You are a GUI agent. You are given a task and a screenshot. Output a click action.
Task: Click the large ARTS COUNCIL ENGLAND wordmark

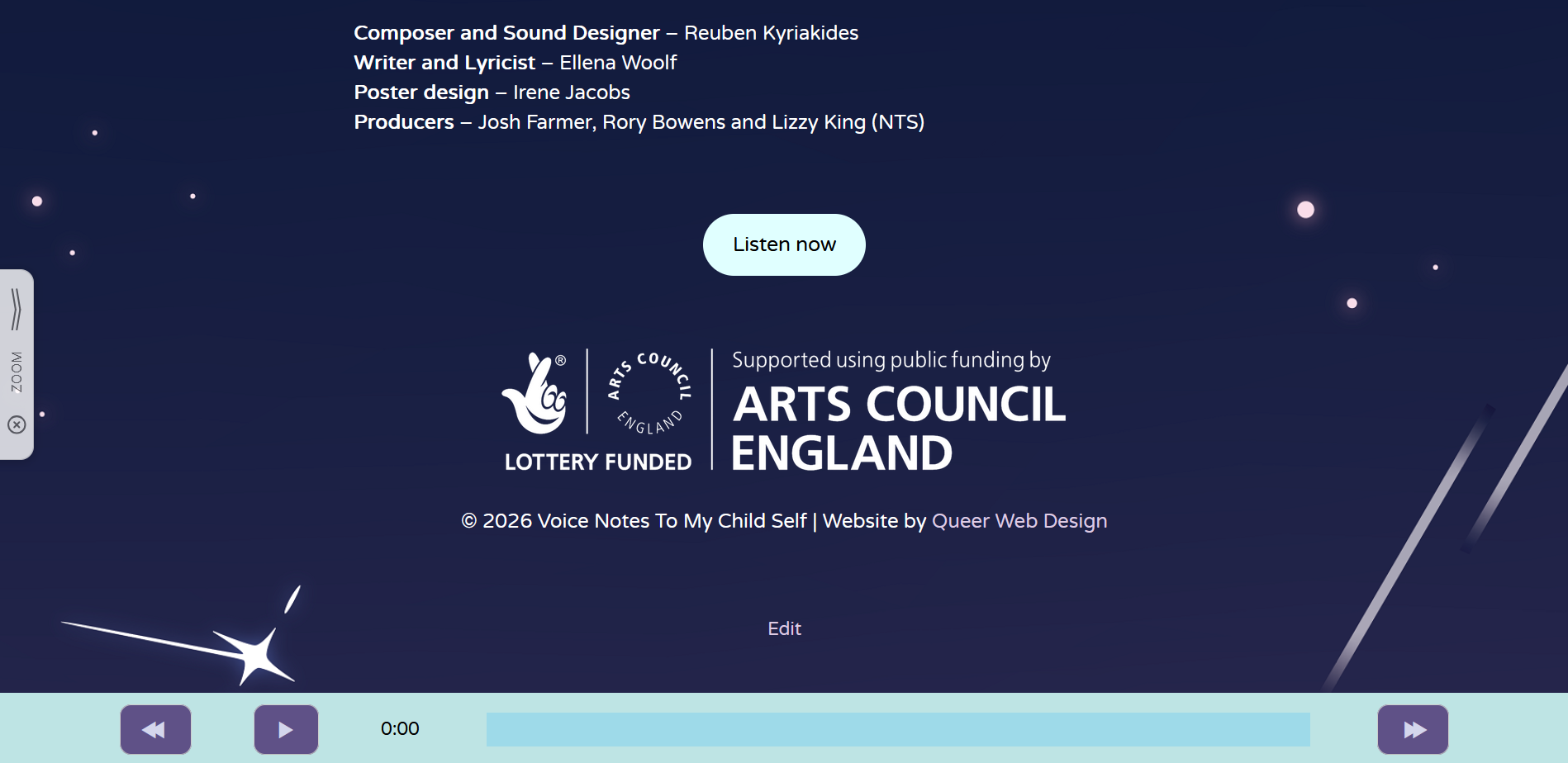pyautogui.click(x=897, y=428)
